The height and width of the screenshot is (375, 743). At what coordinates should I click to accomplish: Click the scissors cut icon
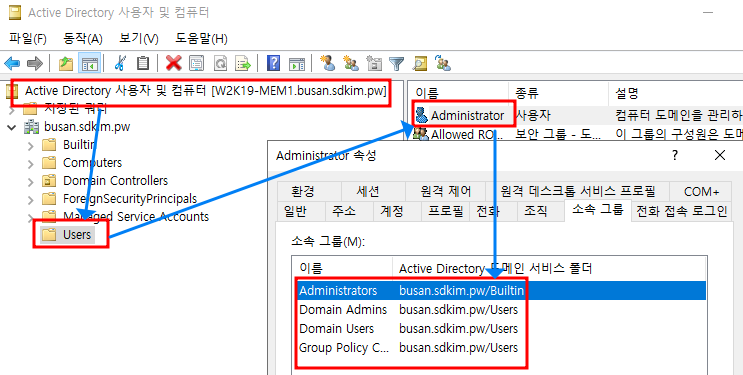coord(120,63)
